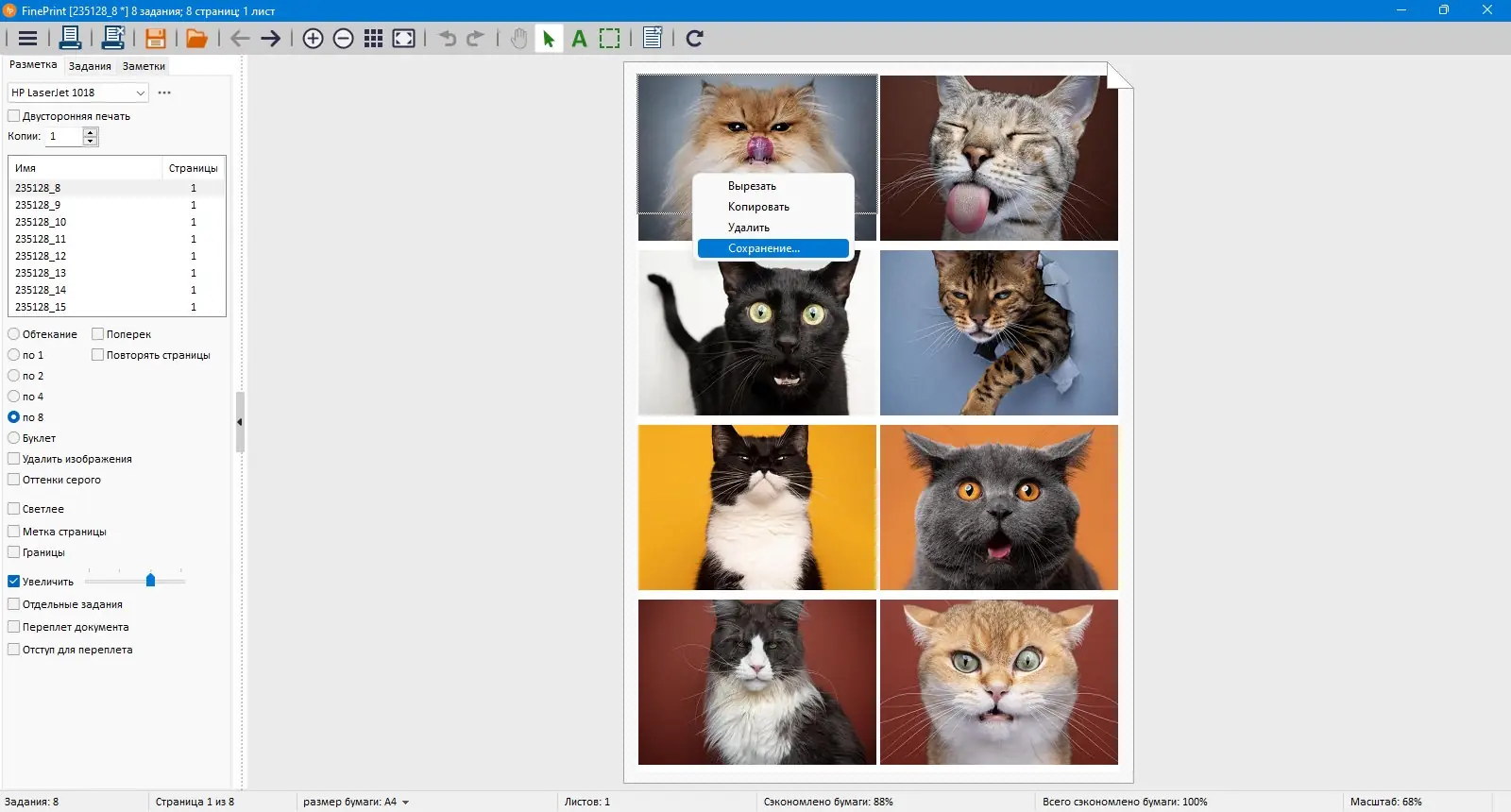The width and height of the screenshot is (1511, 812).
Task: Open the hamburger main menu
Action: pyautogui.click(x=27, y=39)
